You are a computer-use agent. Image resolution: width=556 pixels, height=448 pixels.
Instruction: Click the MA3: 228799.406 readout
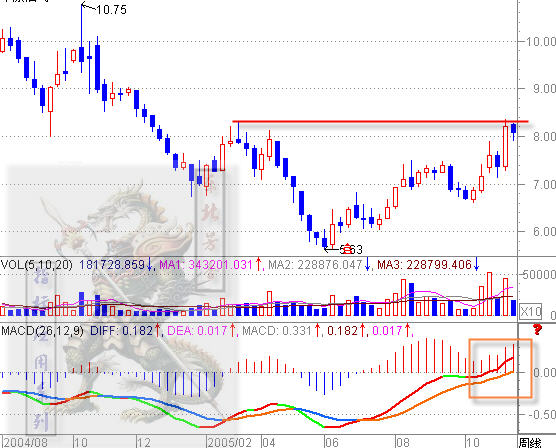point(424,265)
